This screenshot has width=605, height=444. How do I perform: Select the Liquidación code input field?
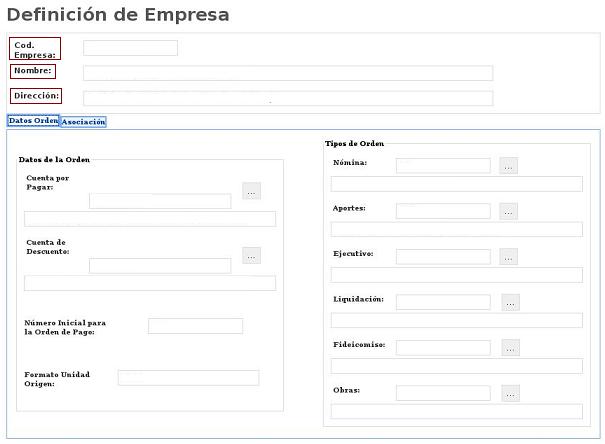[x=443, y=302]
